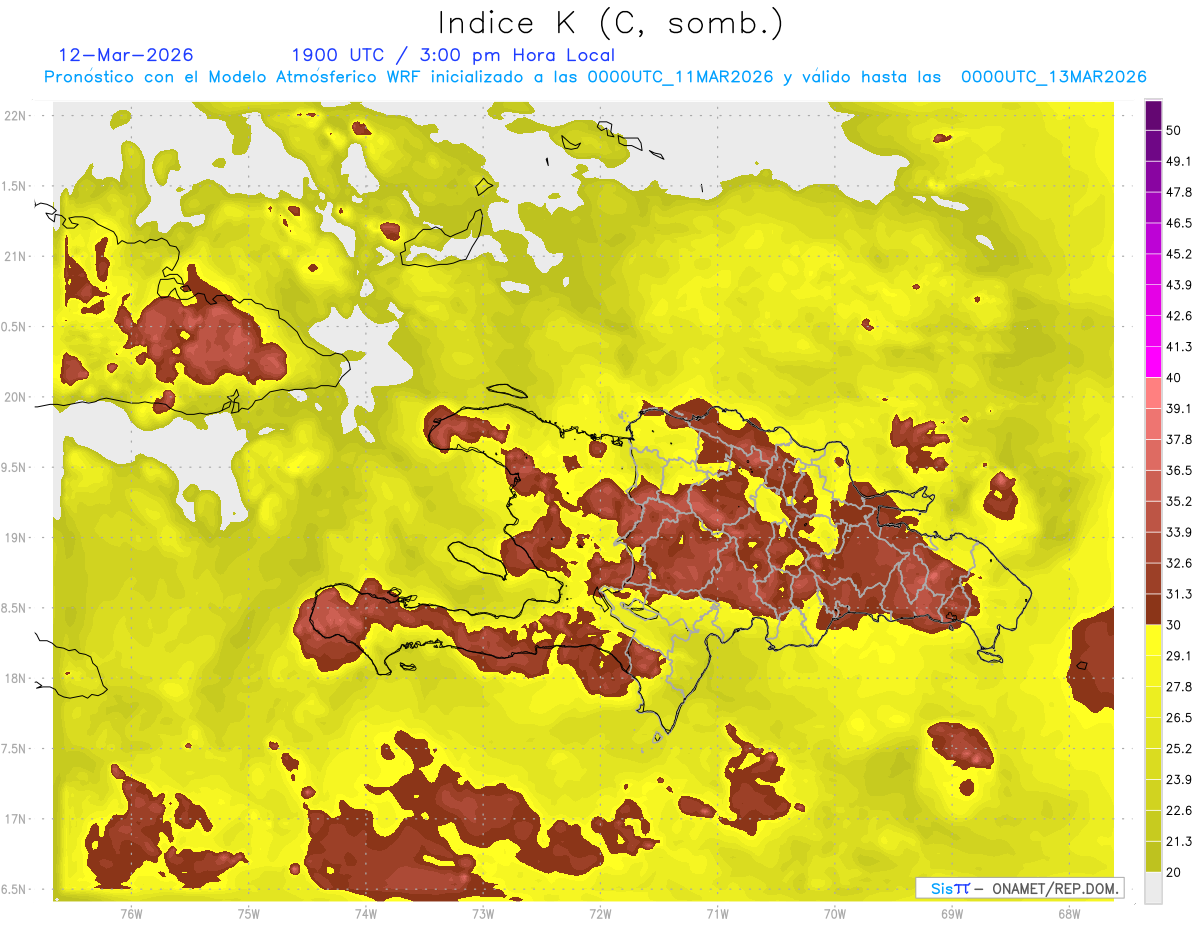The height and width of the screenshot is (927, 1200).
Task: Click the '20' legend value
Action: 1174,872
